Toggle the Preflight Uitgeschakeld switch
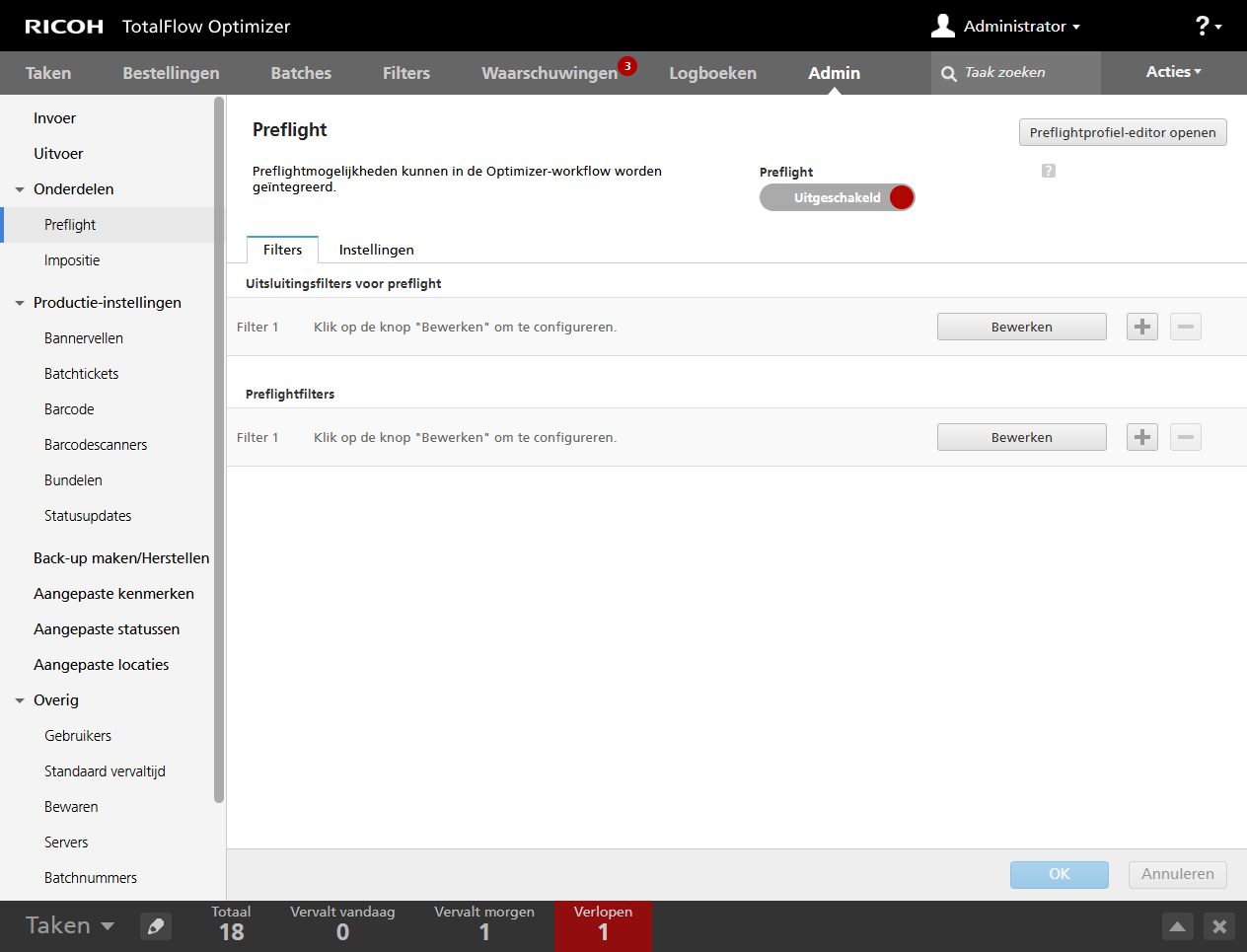 pos(837,197)
